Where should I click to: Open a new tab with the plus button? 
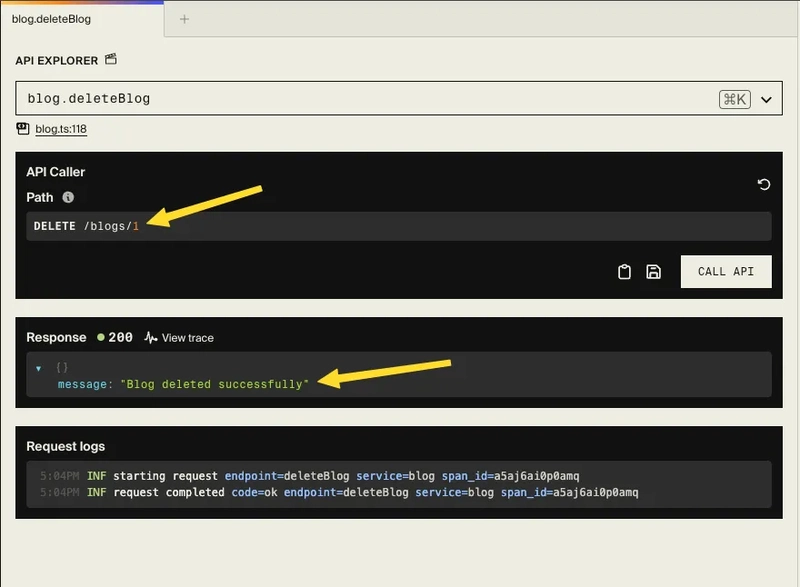point(184,19)
